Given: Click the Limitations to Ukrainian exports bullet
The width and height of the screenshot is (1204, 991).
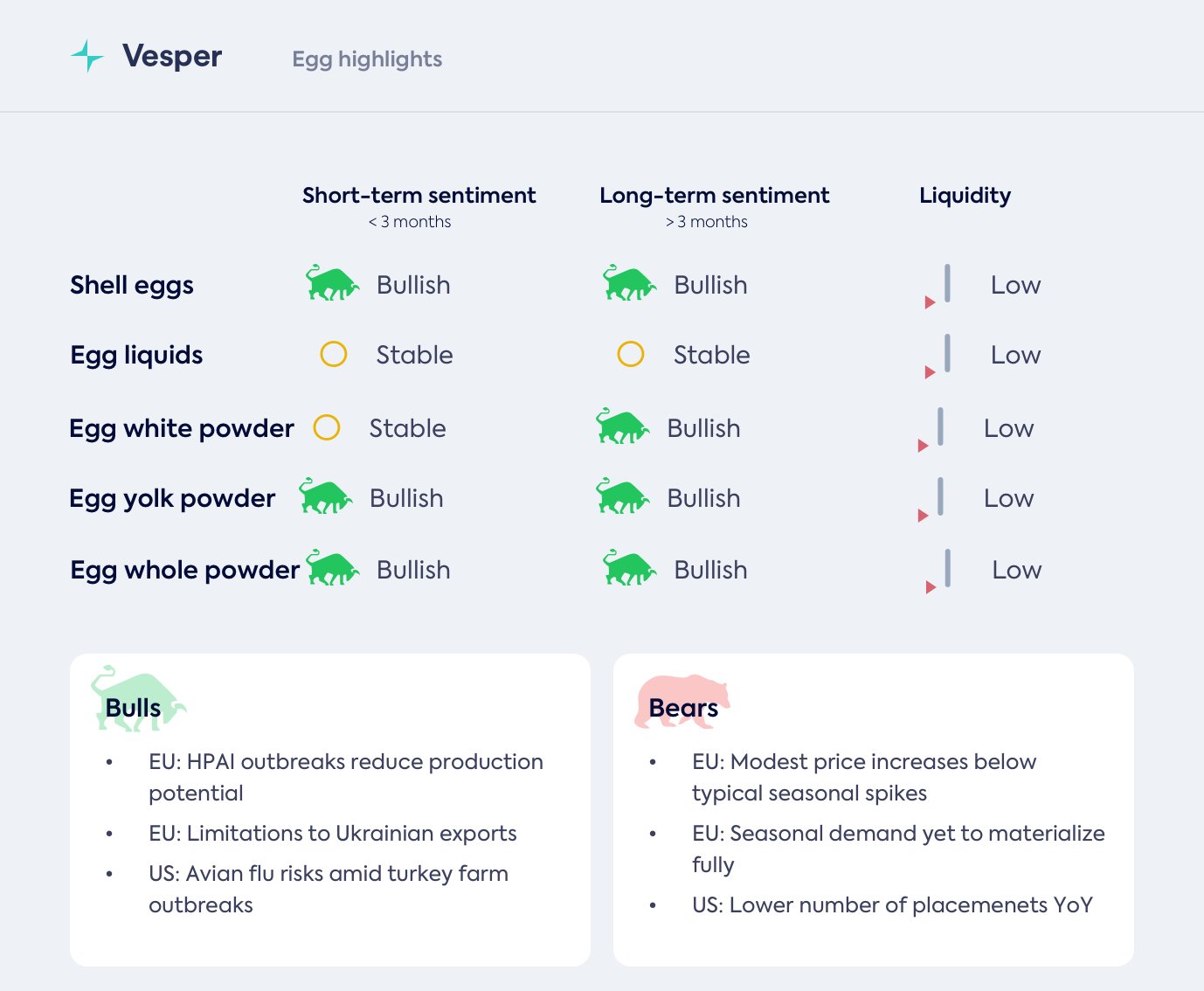Looking at the screenshot, I should (x=332, y=833).
